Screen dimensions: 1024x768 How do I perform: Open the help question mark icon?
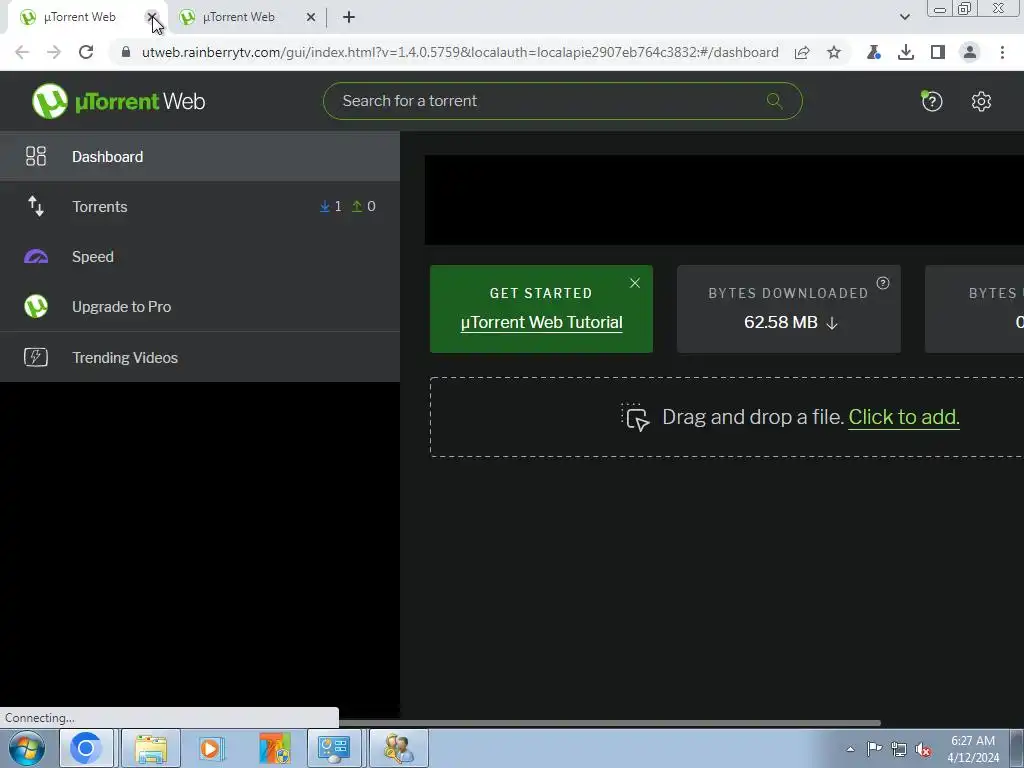click(x=931, y=101)
